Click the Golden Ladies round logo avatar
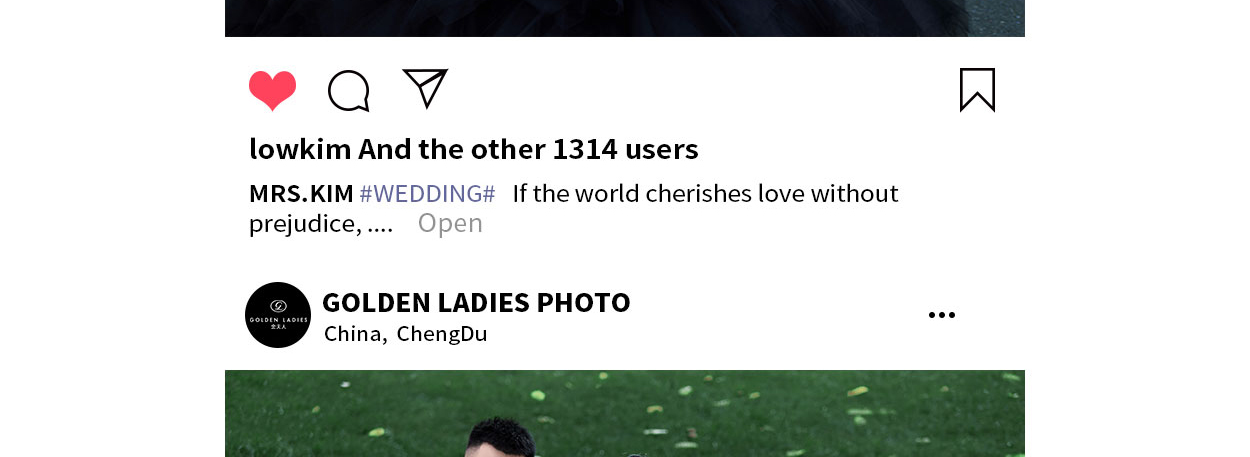The width and height of the screenshot is (1250, 457). tap(278, 315)
